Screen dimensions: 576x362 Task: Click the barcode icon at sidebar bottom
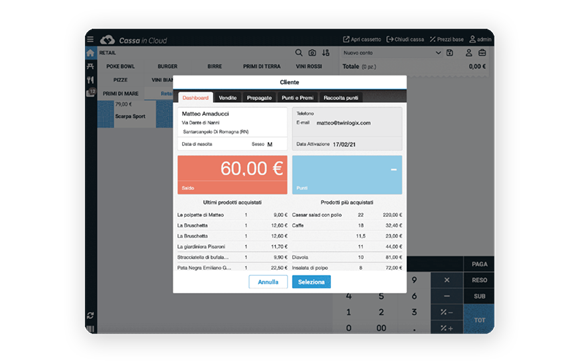point(90,329)
